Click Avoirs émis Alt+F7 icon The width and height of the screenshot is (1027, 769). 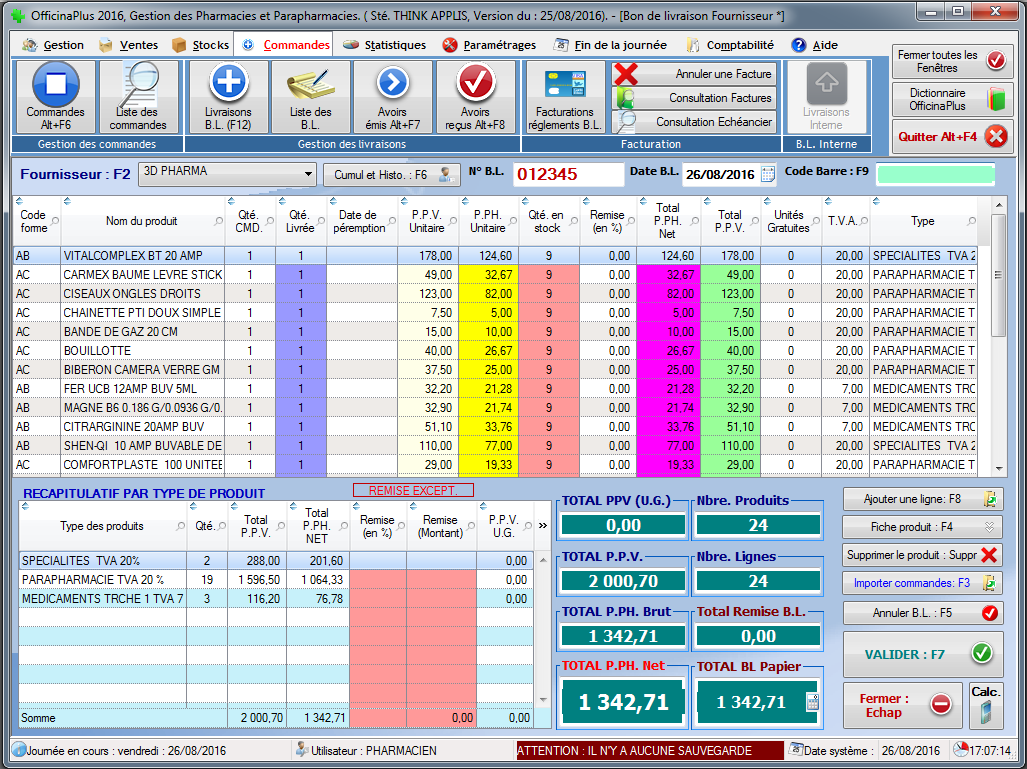click(x=393, y=84)
